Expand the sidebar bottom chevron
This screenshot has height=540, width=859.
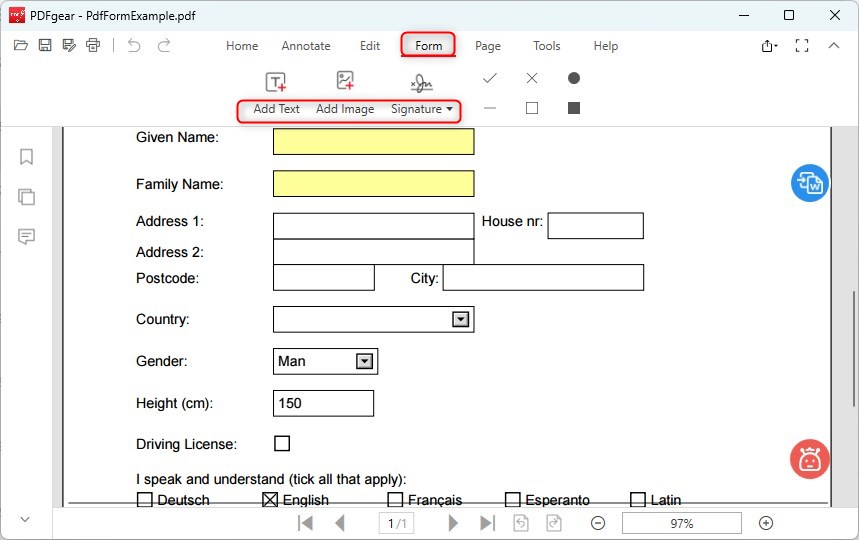[25, 519]
